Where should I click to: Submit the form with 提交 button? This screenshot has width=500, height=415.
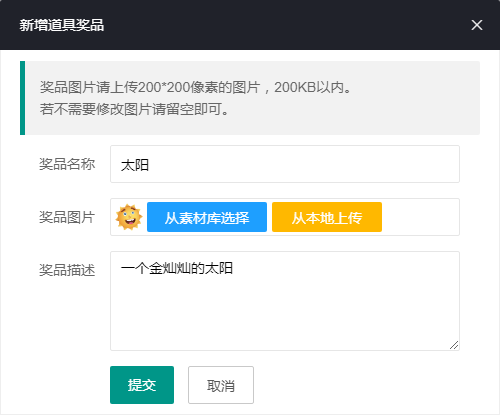coord(142,385)
